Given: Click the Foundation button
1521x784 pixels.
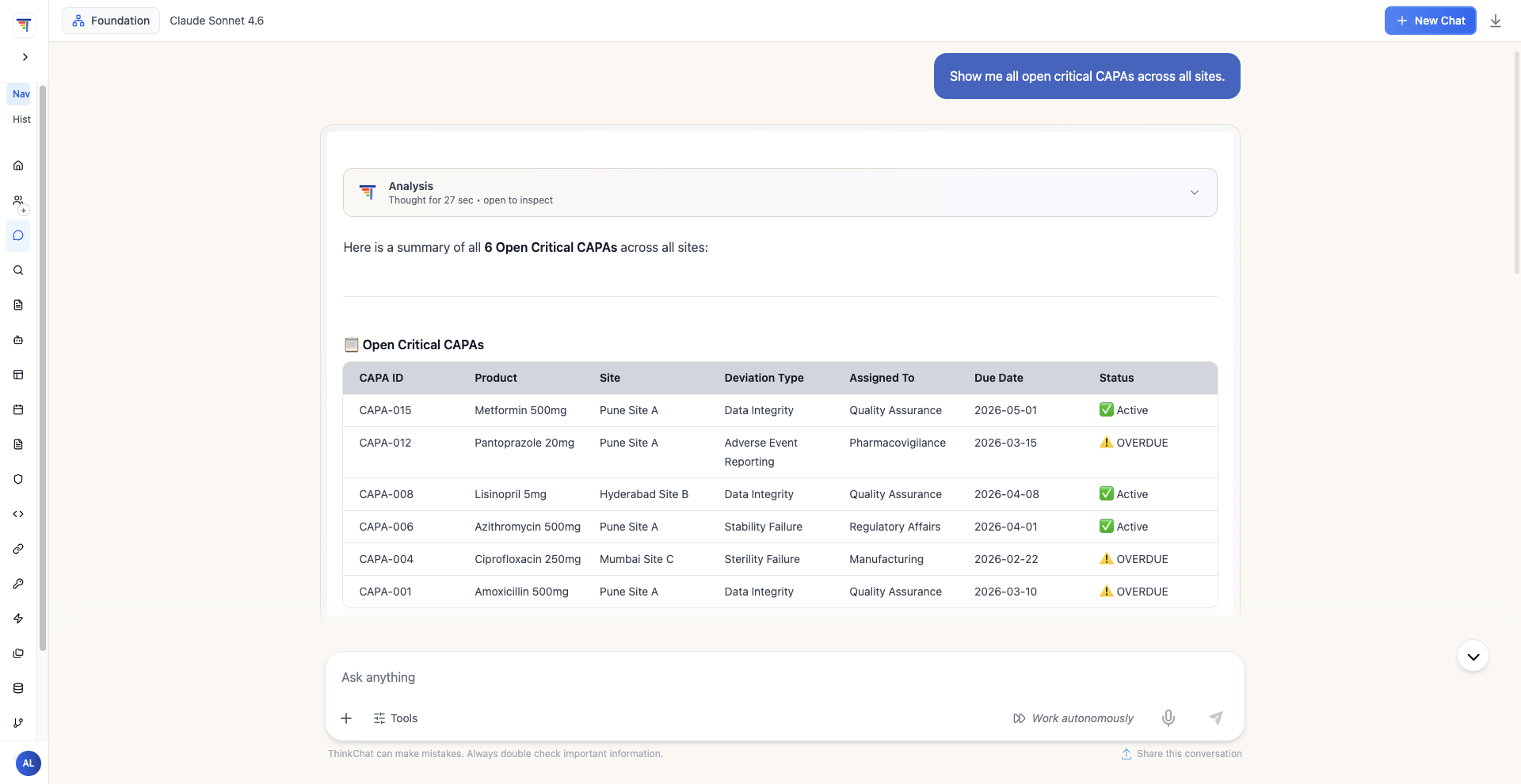Looking at the screenshot, I should coord(111,21).
